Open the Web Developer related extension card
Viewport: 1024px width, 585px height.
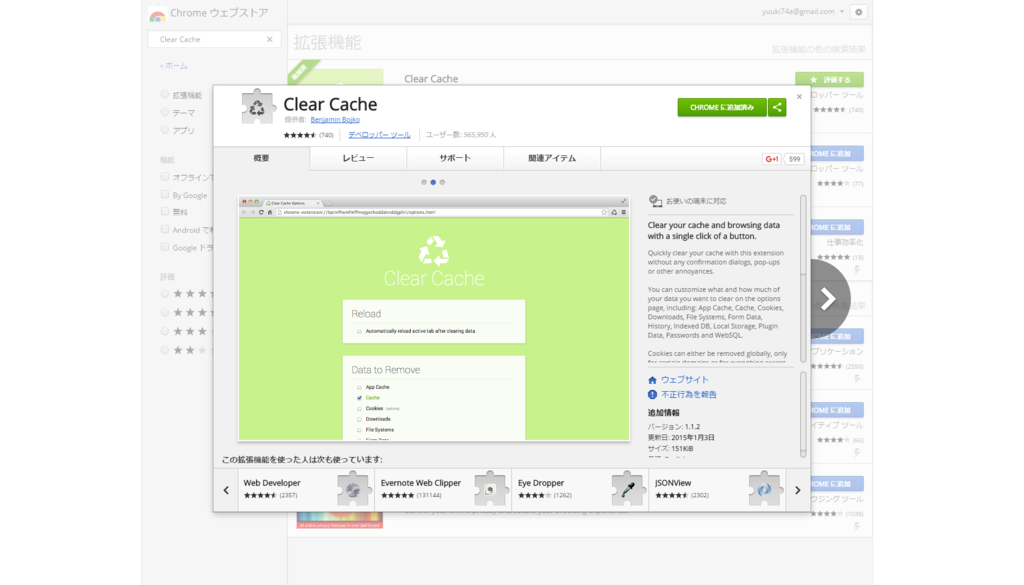306,490
